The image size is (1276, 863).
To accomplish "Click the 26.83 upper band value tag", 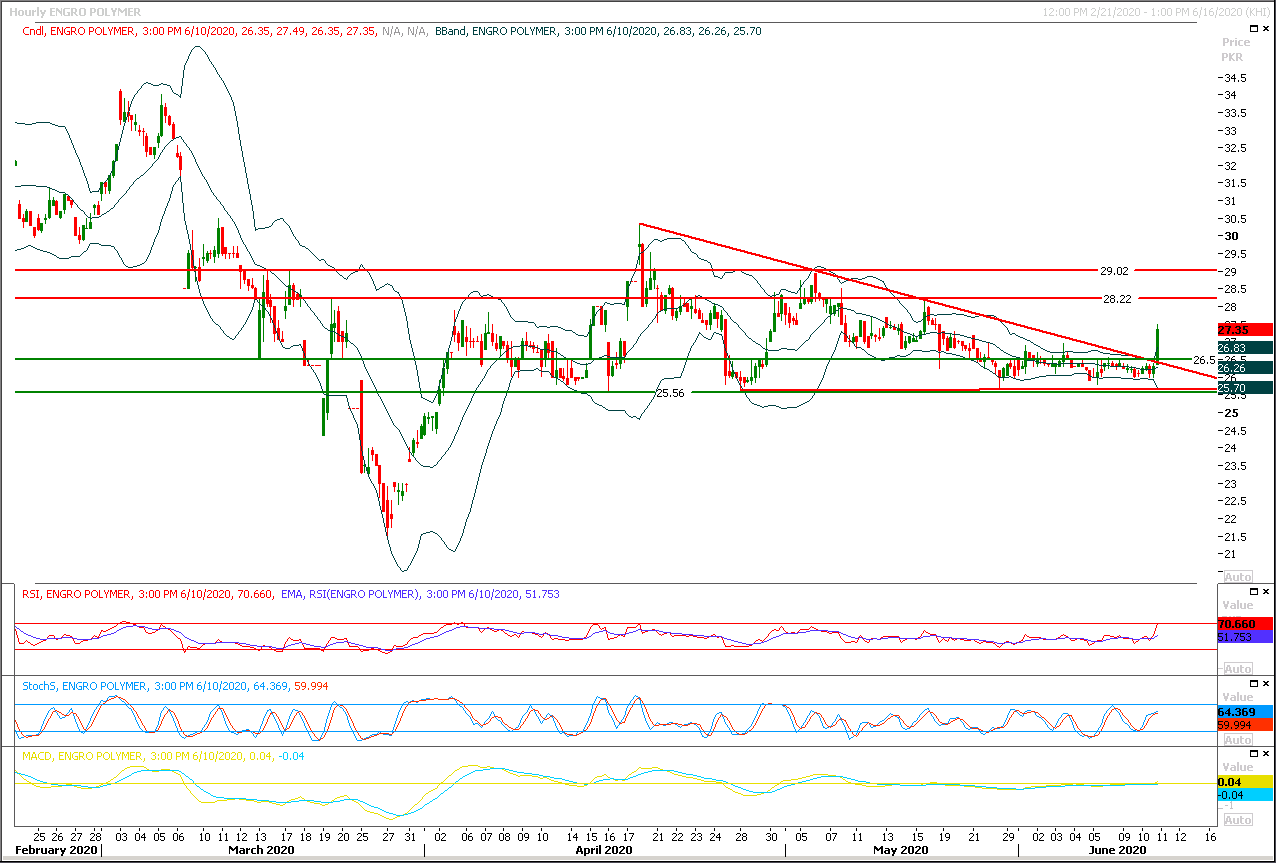I will [1244, 347].
